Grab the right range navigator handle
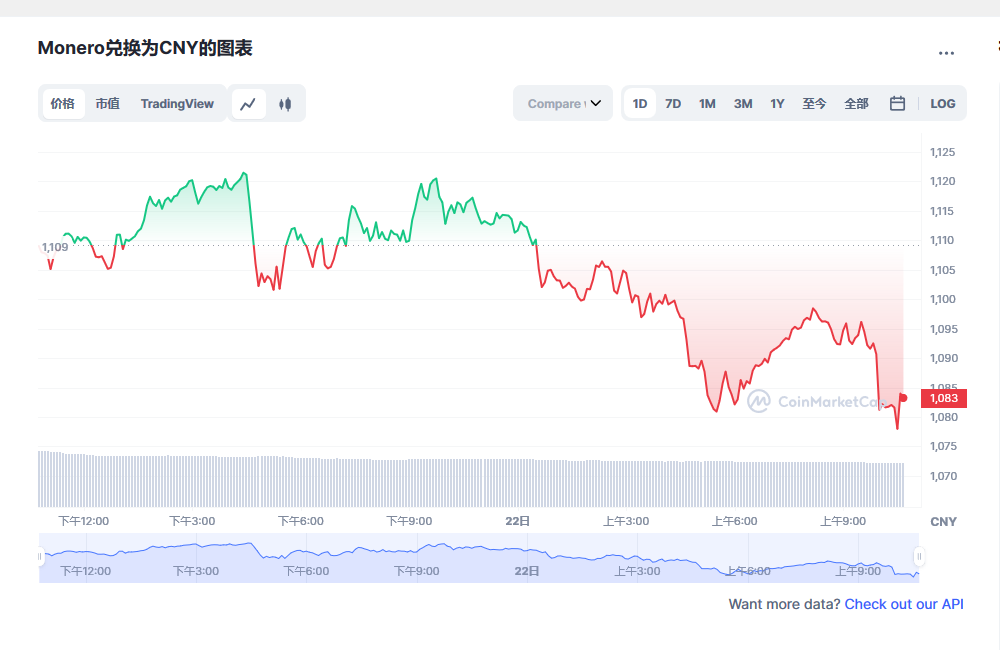 (919, 556)
